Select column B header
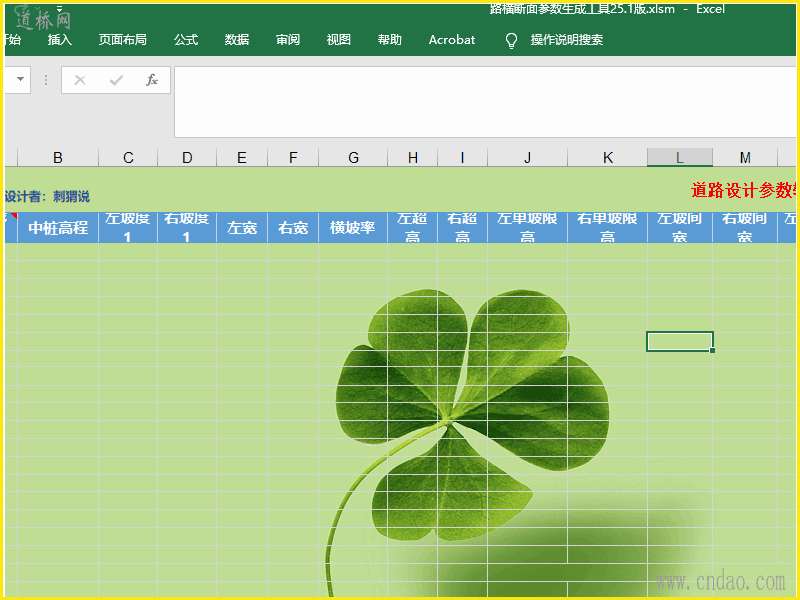Image resolution: width=800 pixels, height=600 pixels. coord(58,158)
